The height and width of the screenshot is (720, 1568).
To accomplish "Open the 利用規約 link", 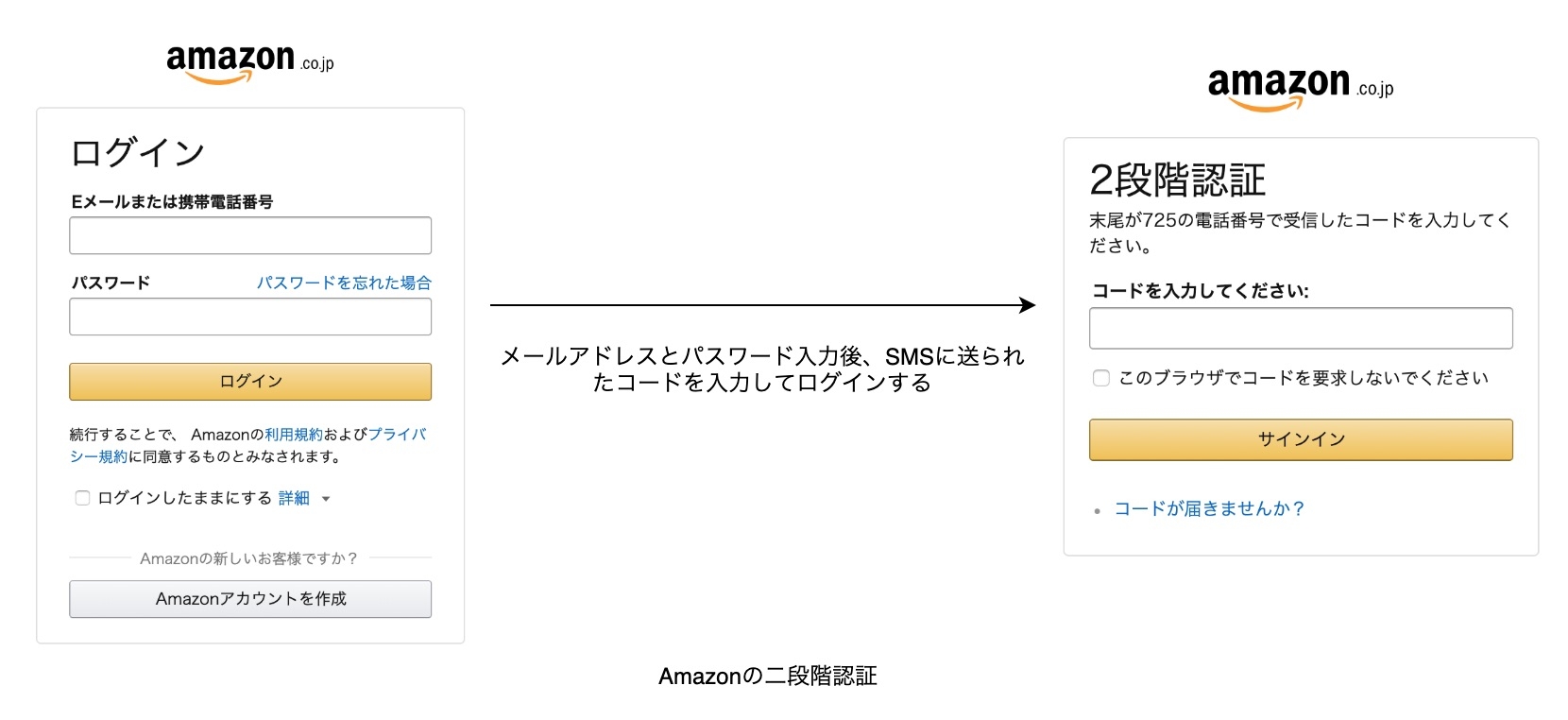I will tap(294, 435).
